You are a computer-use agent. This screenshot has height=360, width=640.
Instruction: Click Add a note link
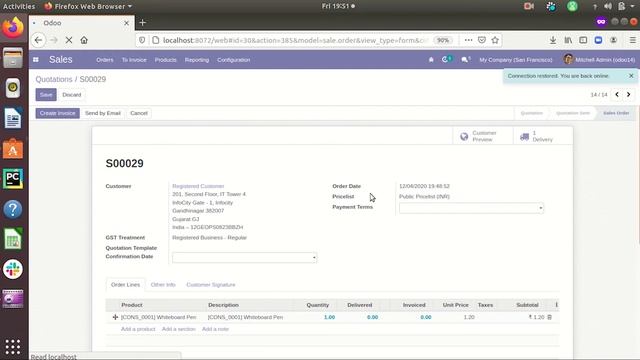coord(215,329)
